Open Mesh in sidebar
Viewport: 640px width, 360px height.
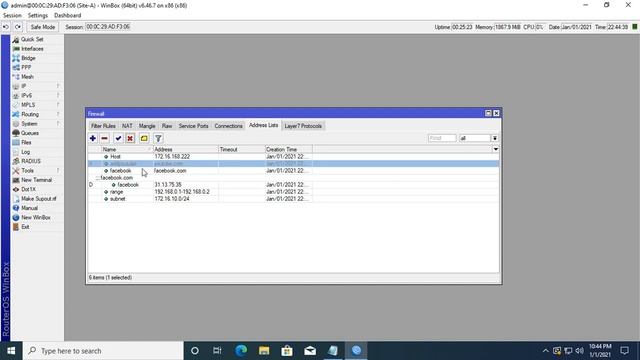point(27,77)
